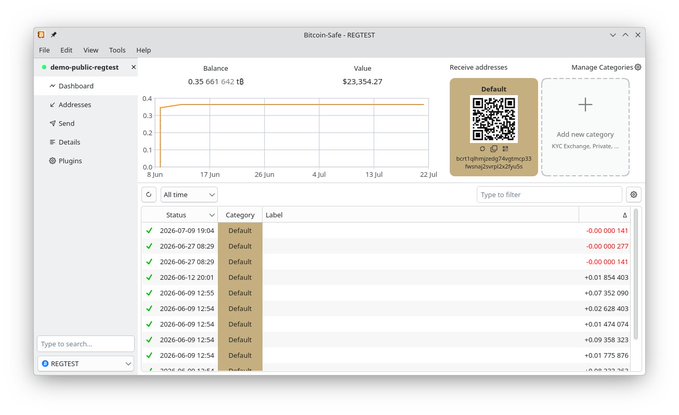Click the Default category cell of 2026-06-12 row
The width and height of the screenshot is (679, 415).
tap(240, 277)
